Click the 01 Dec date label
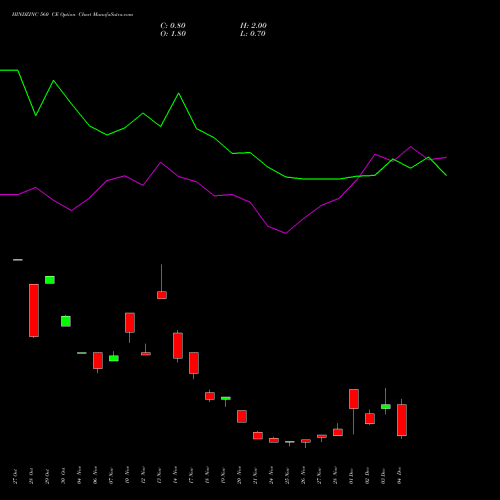Image resolution: width=500 pixels, height=500 pixels. [351, 476]
